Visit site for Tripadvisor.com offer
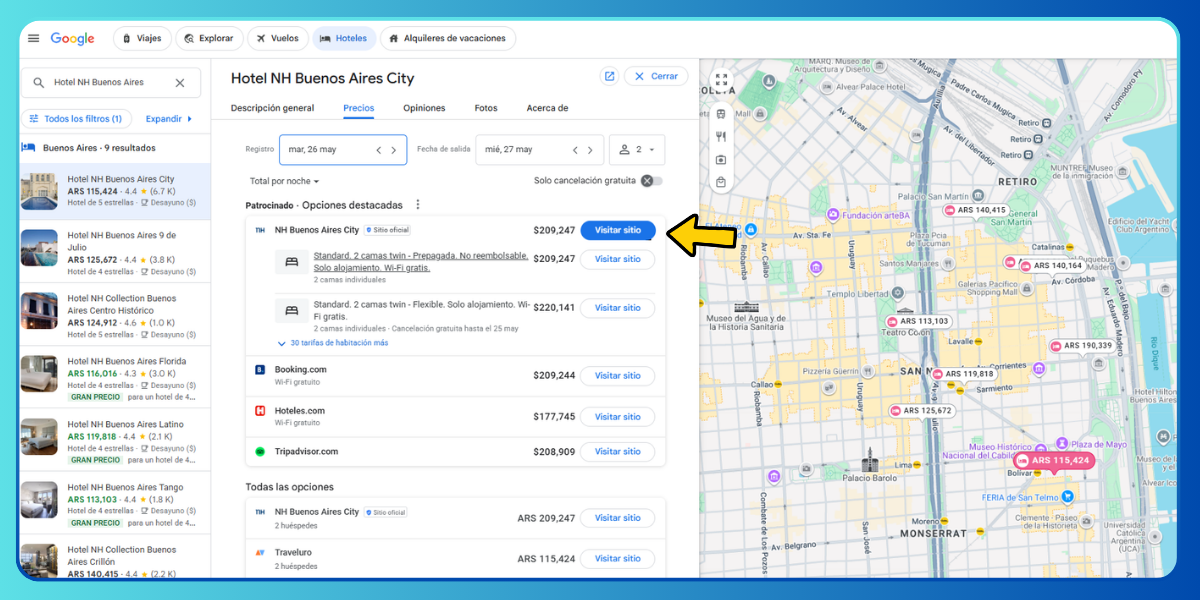Viewport: 1200px width, 600px height. coord(618,452)
